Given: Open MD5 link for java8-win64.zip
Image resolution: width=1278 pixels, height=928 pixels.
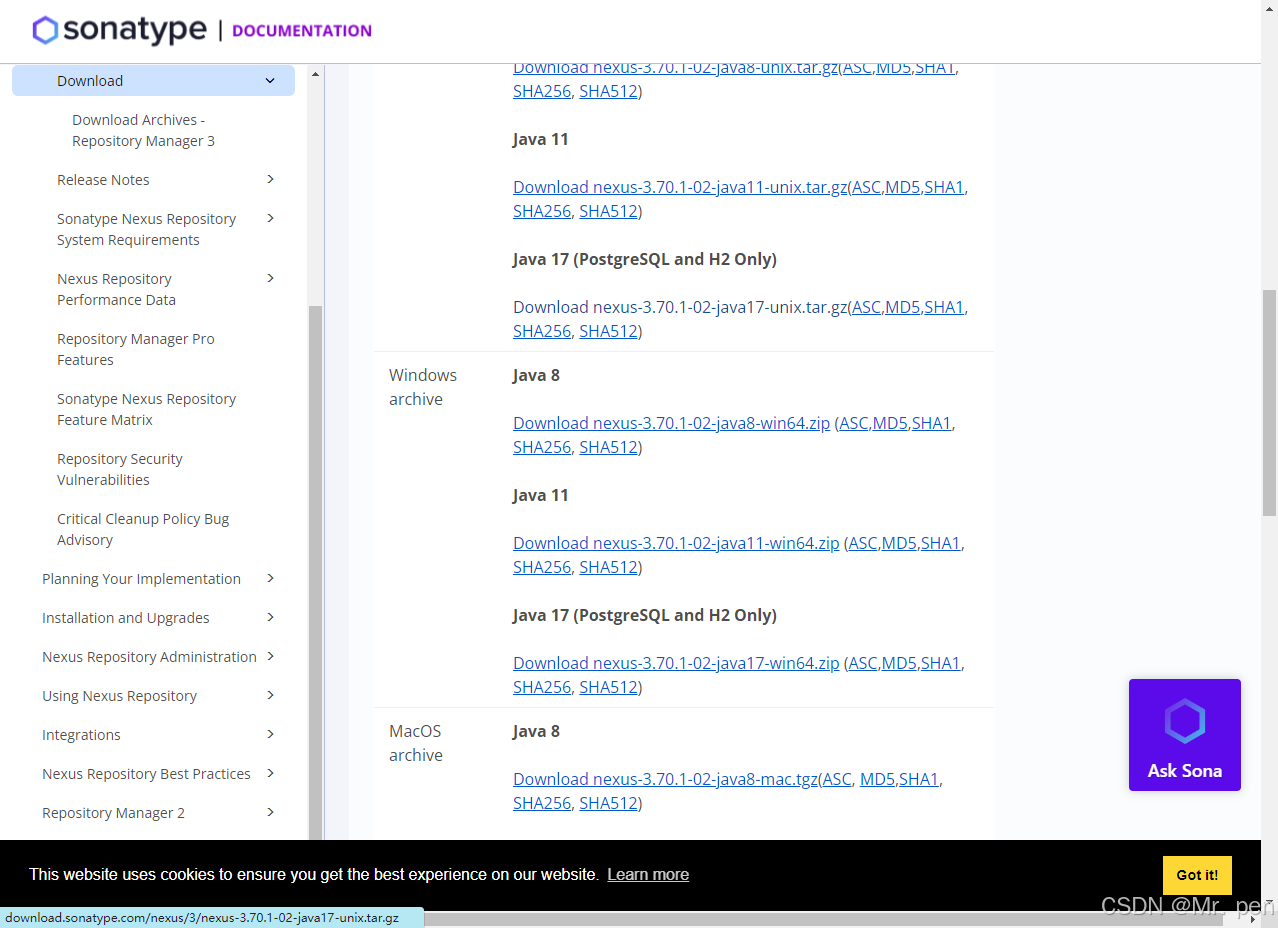Looking at the screenshot, I should click(890, 423).
